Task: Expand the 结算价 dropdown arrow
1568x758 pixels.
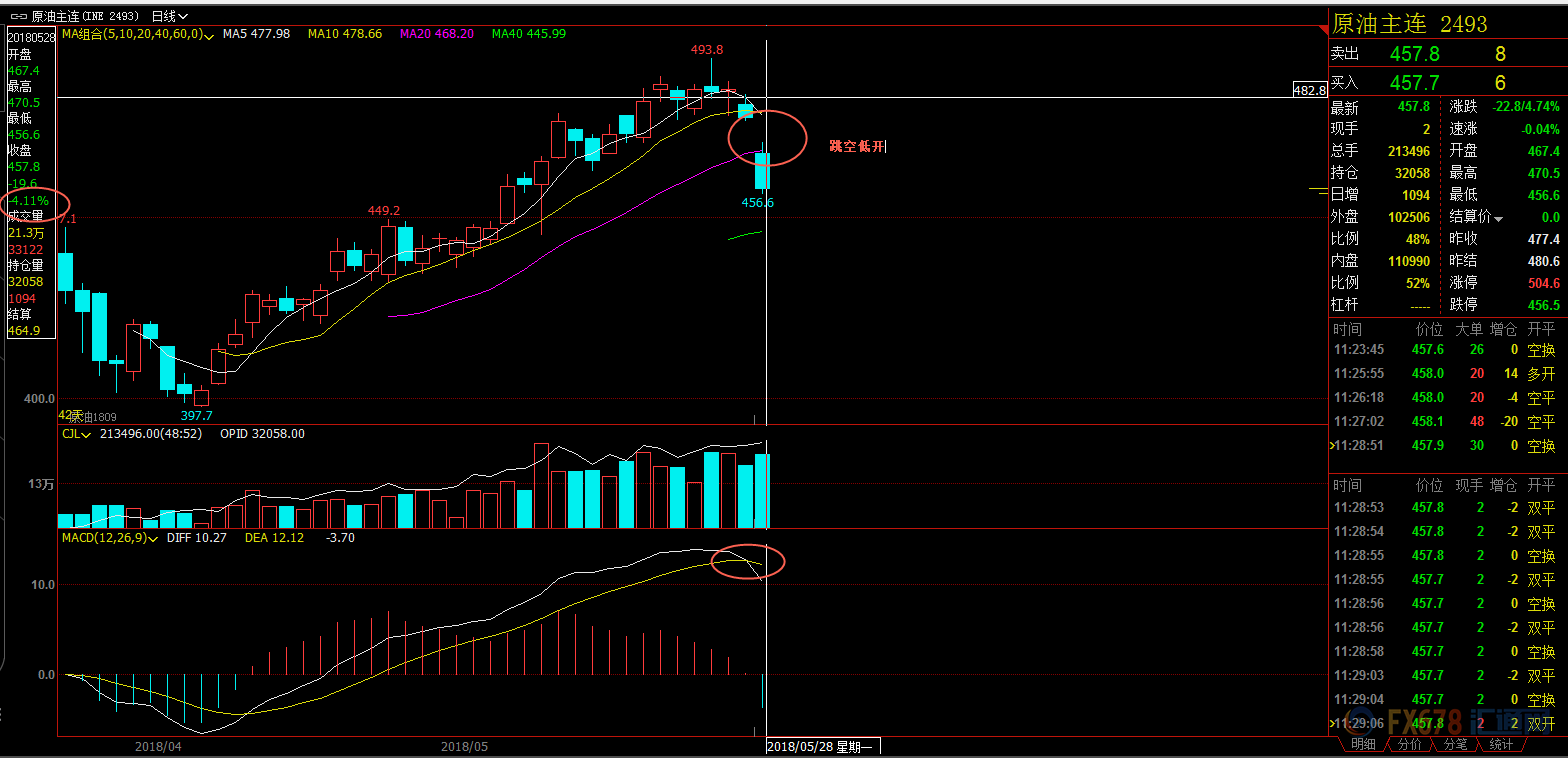Action: point(1498,218)
